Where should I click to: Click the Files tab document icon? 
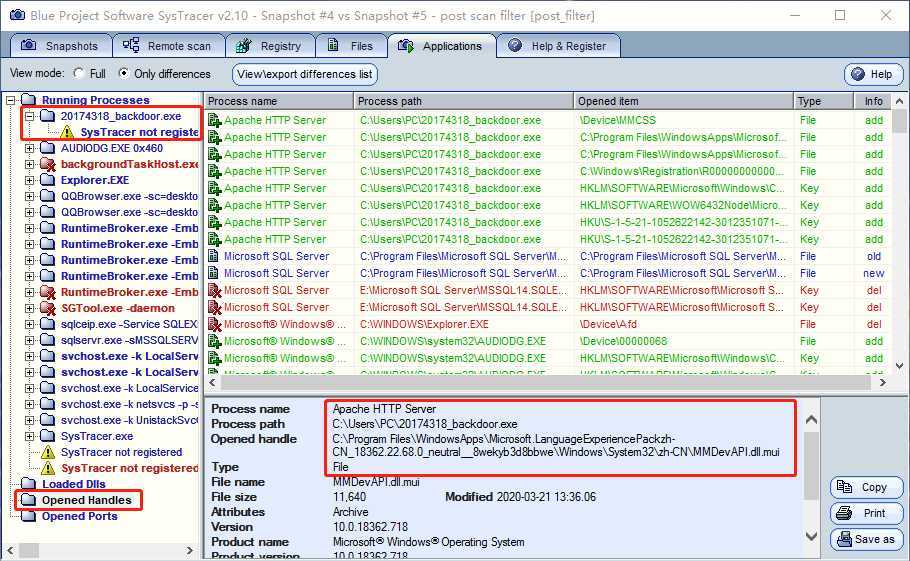coord(333,45)
